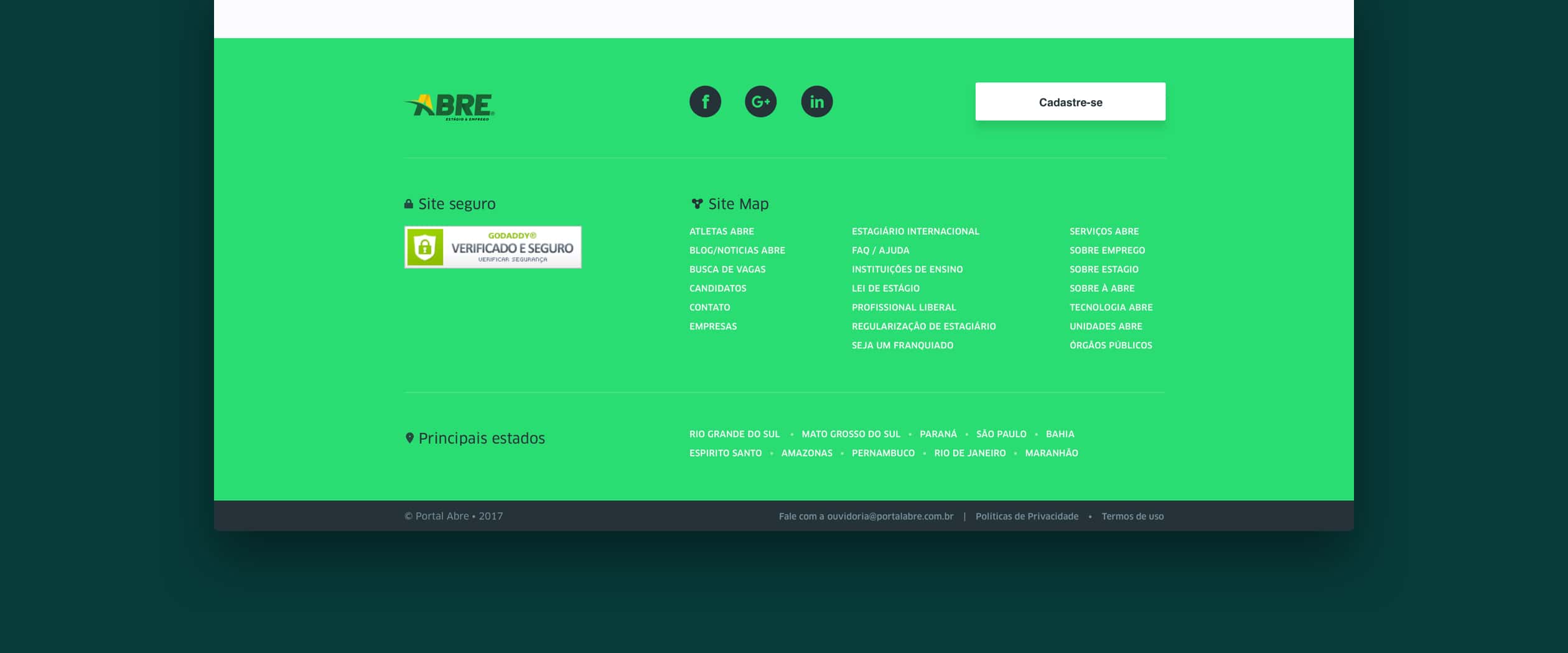Visit the Tecnologia Abre link
The width and height of the screenshot is (1568, 653).
click(x=1111, y=307)
